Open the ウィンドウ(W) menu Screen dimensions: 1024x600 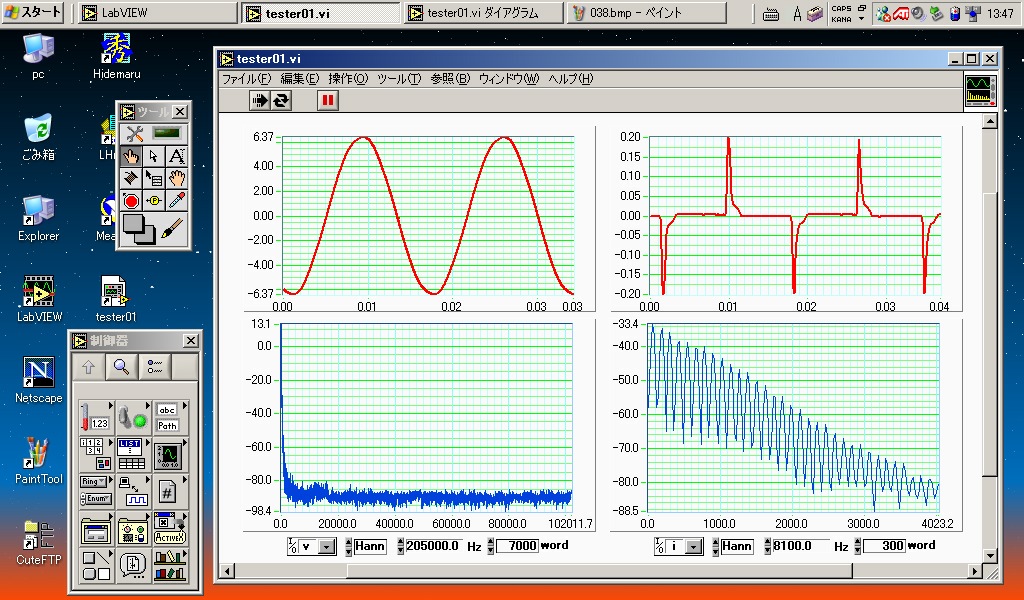508,79
